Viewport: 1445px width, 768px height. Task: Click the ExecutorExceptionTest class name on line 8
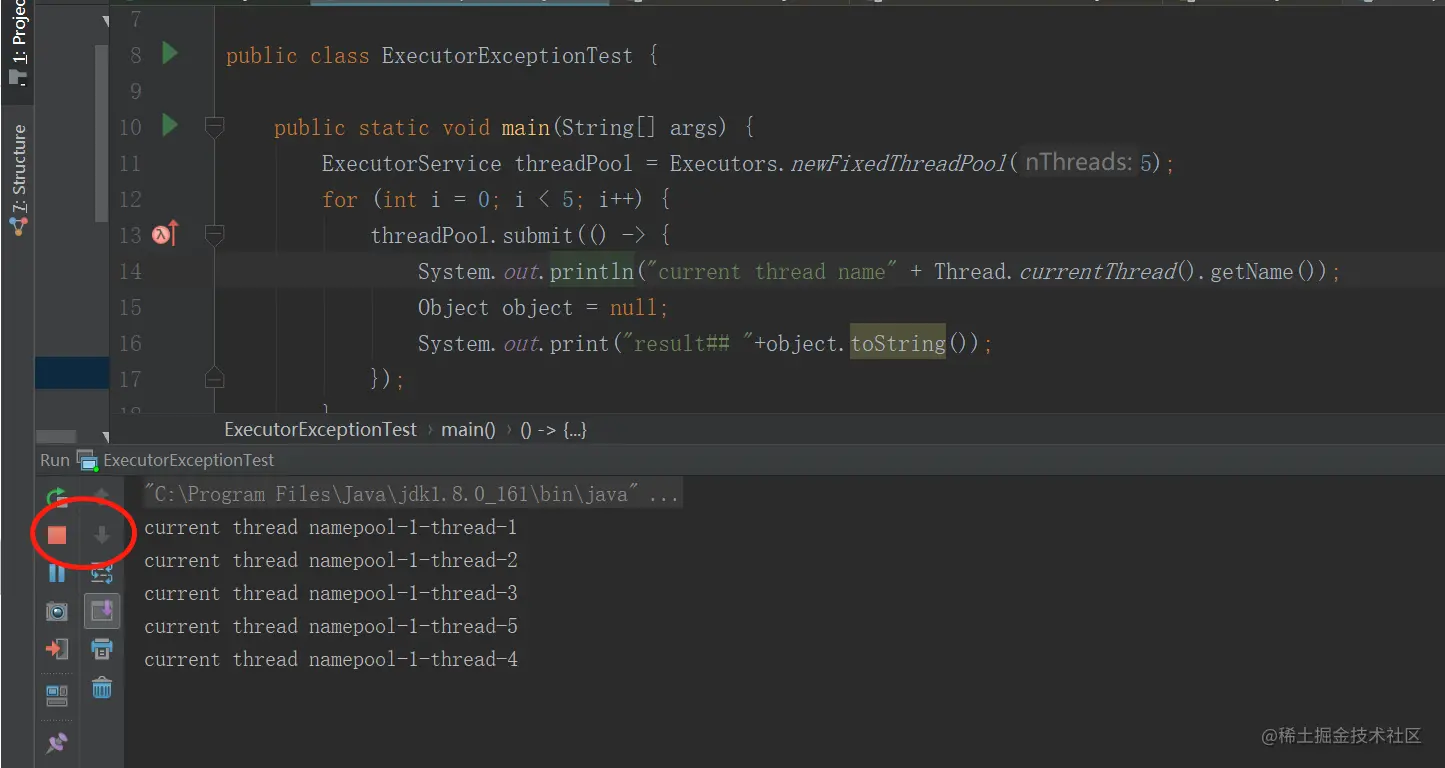tap(507, 55)
